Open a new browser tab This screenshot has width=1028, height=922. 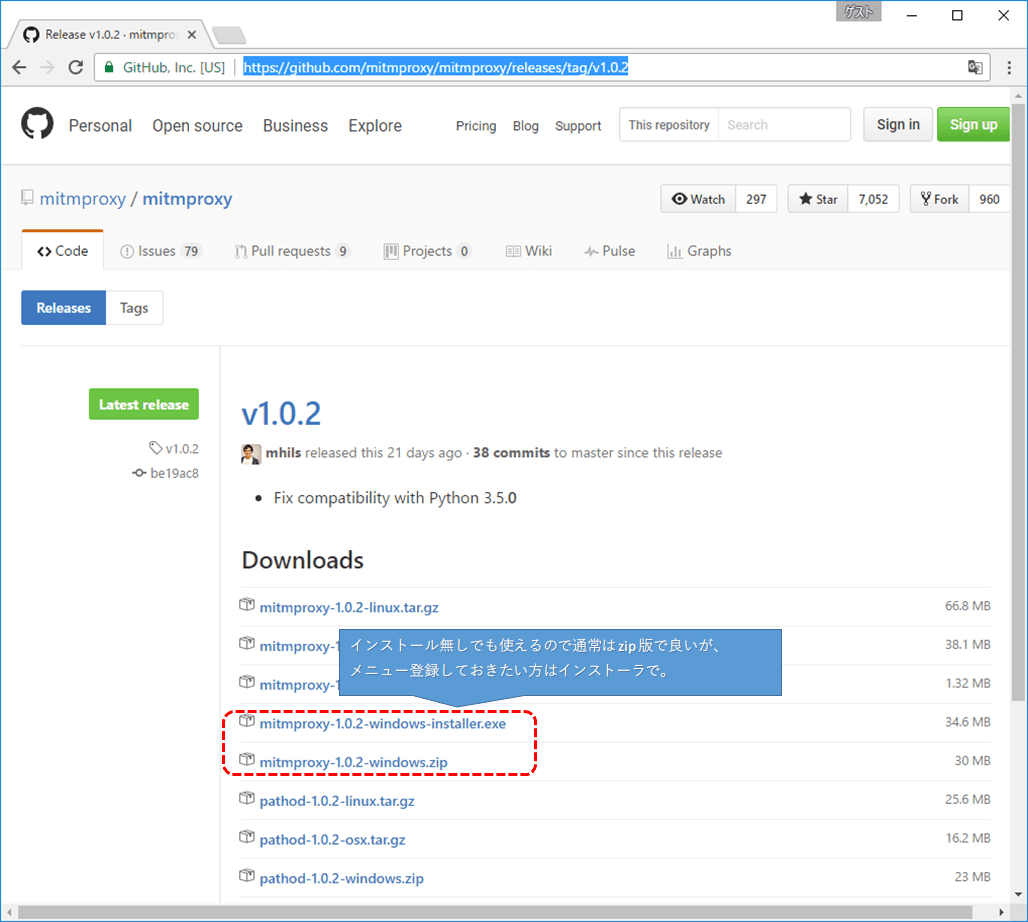229,35
